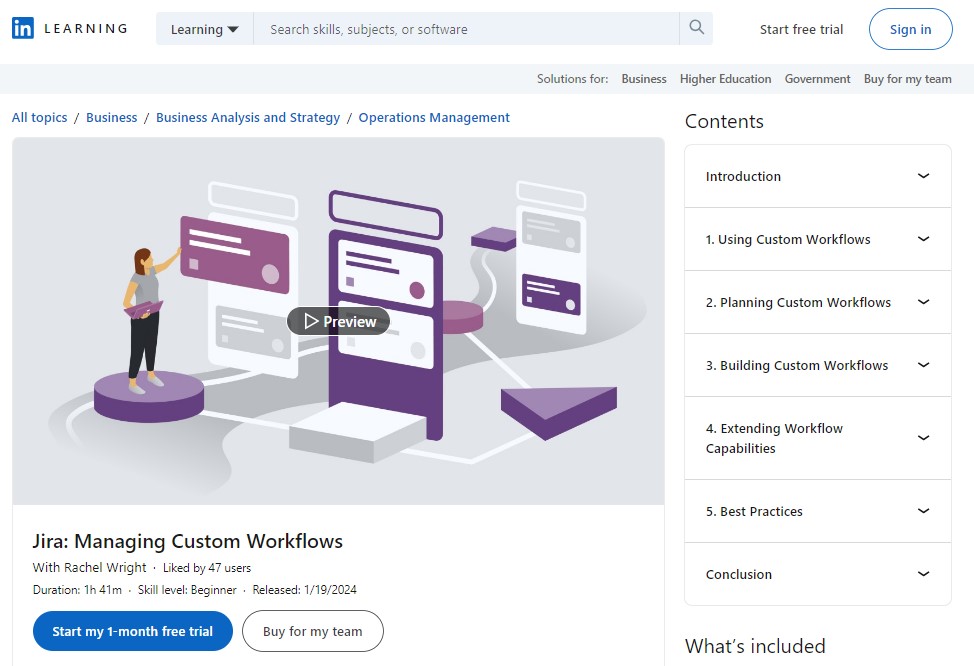Play the course preview video

point(339,321)
